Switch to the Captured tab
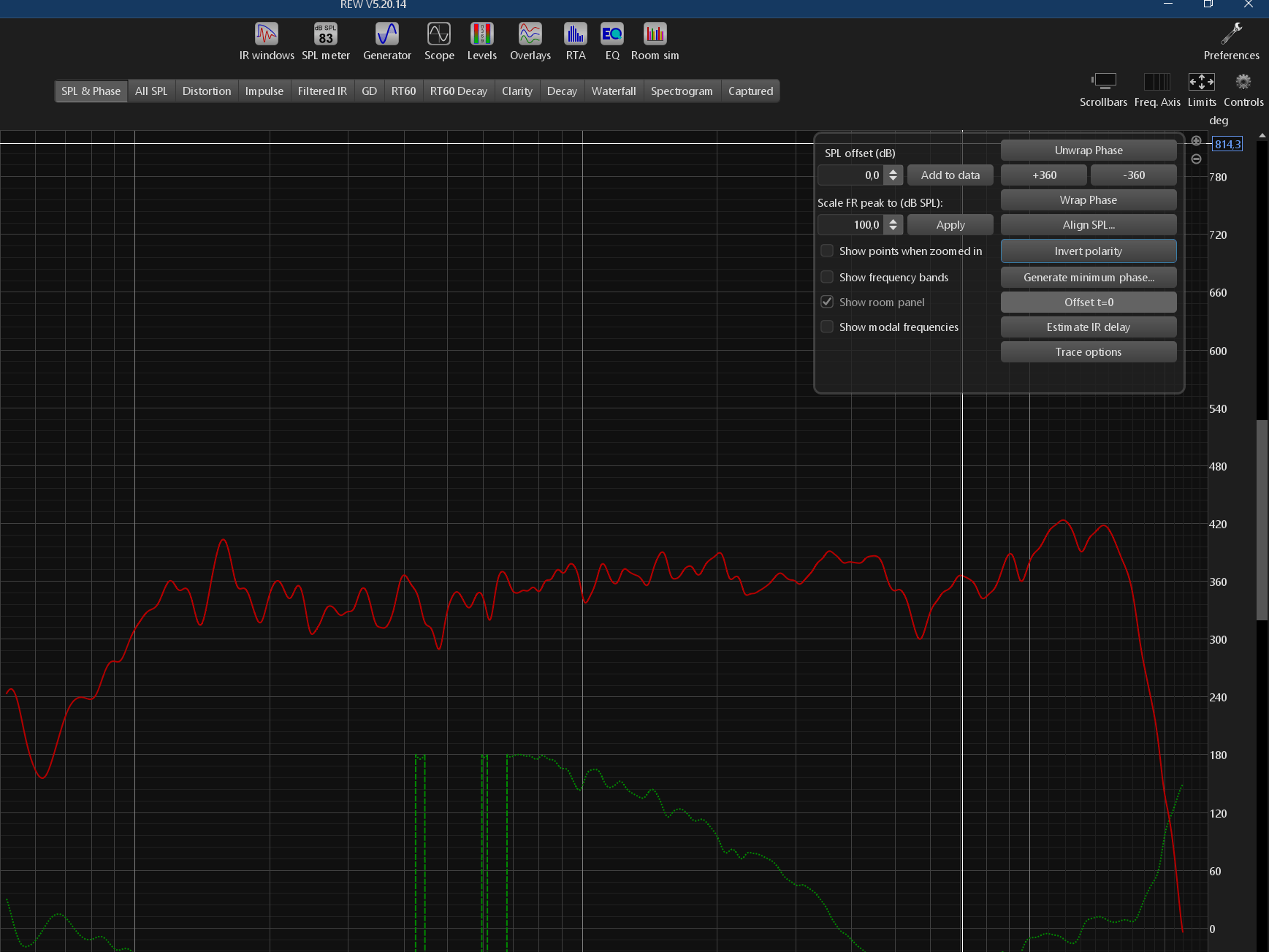This screenshot has height=952, width=1269. click(x=750, y=91)
